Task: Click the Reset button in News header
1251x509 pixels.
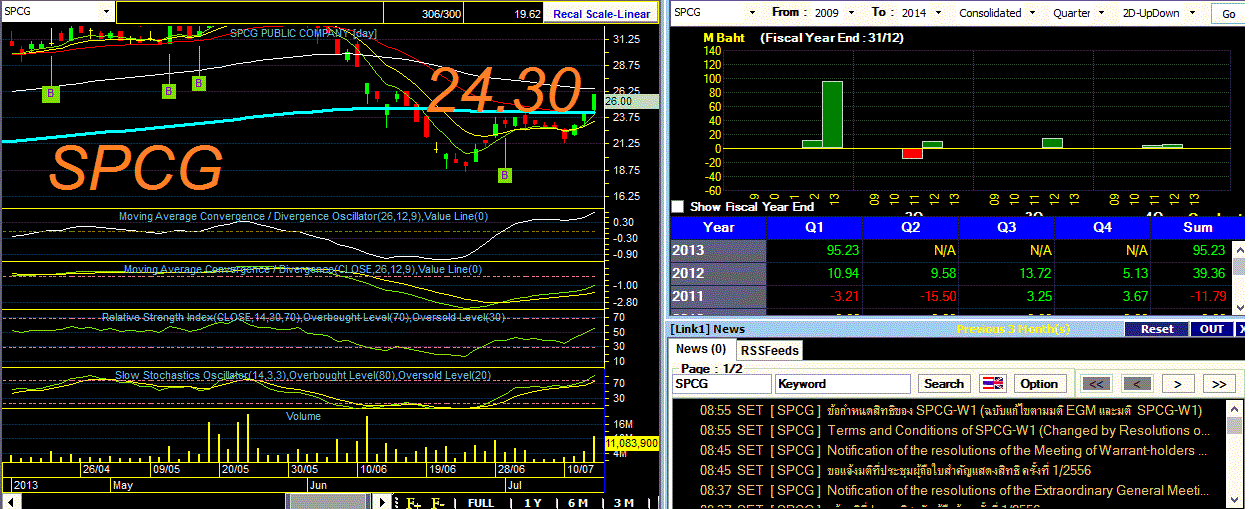Action: point(1157,328)
